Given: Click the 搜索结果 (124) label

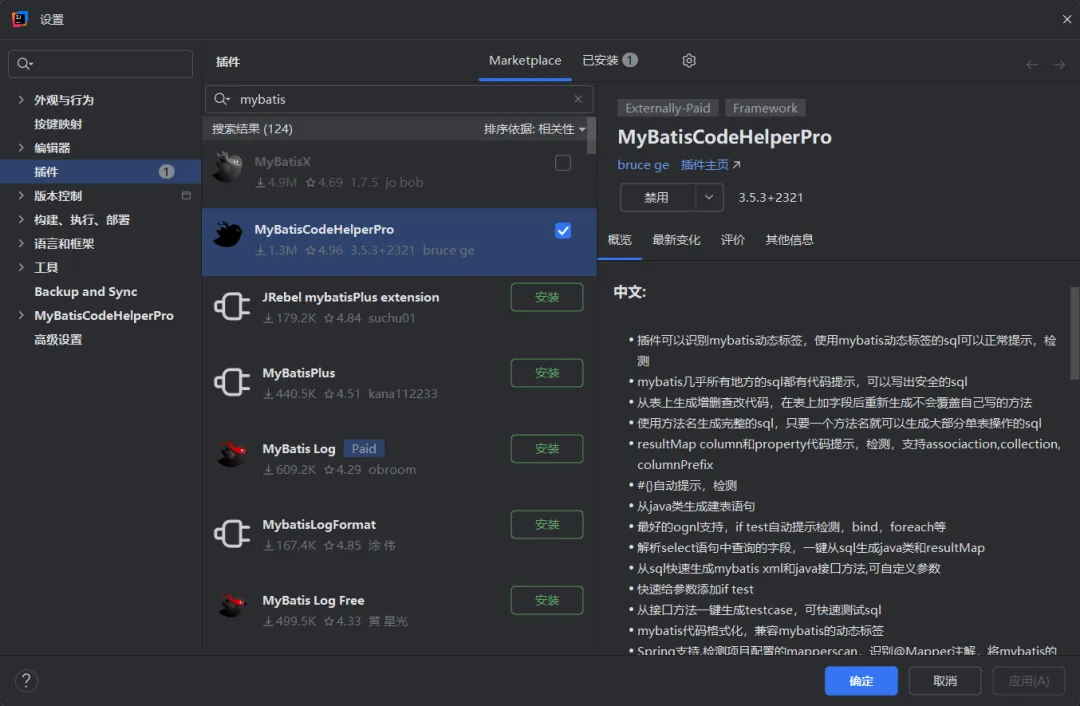Looking at the screenshot, I should [x=252, y=129].
